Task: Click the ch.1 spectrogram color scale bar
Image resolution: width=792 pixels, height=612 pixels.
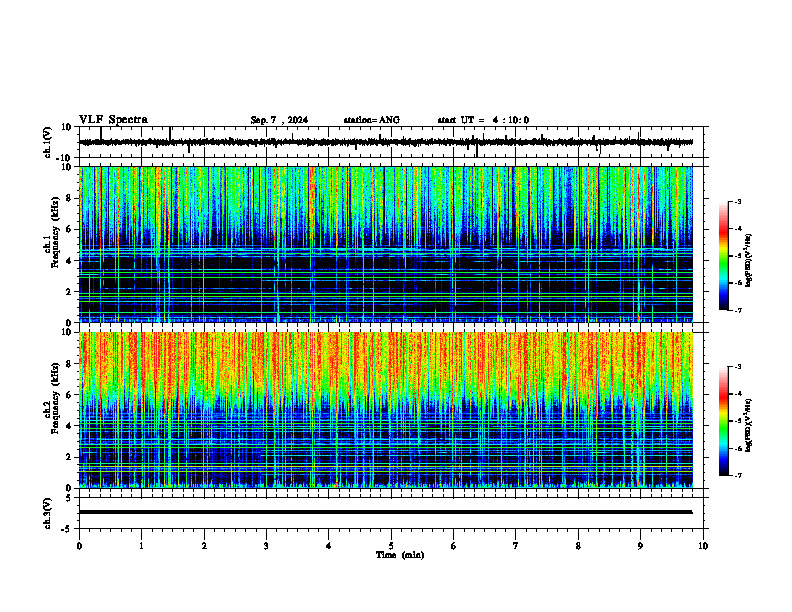Action: [724, 256]
